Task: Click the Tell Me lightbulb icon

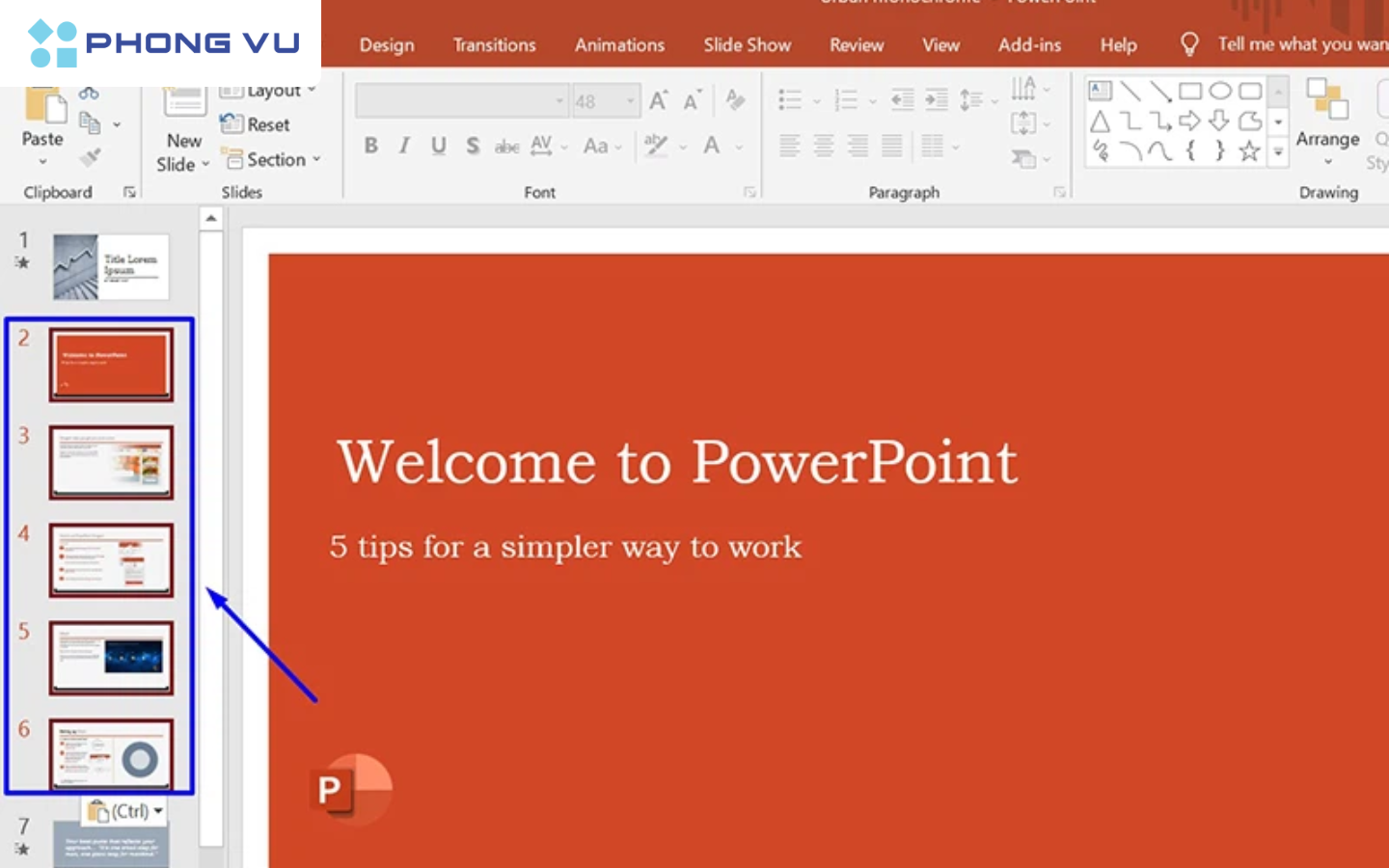Action: [1189, 44]
